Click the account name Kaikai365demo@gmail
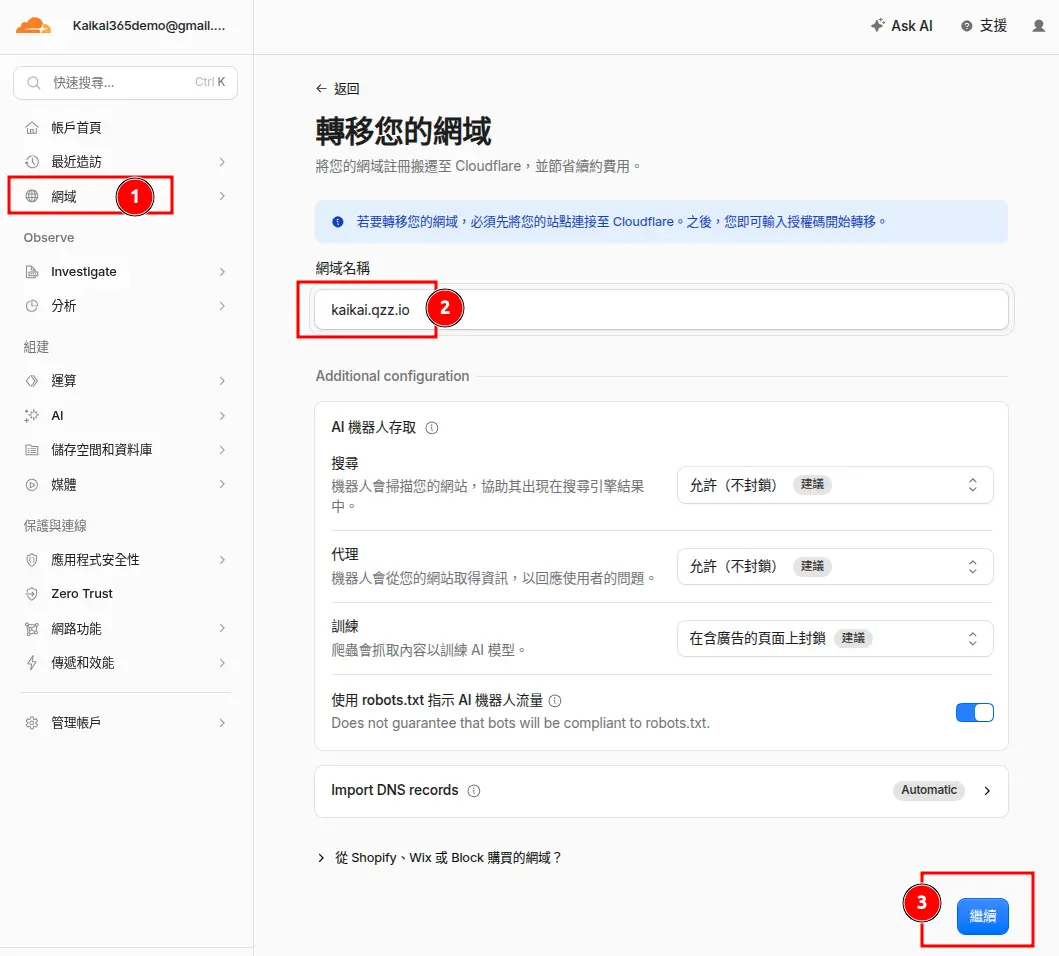 click(149, 26)
